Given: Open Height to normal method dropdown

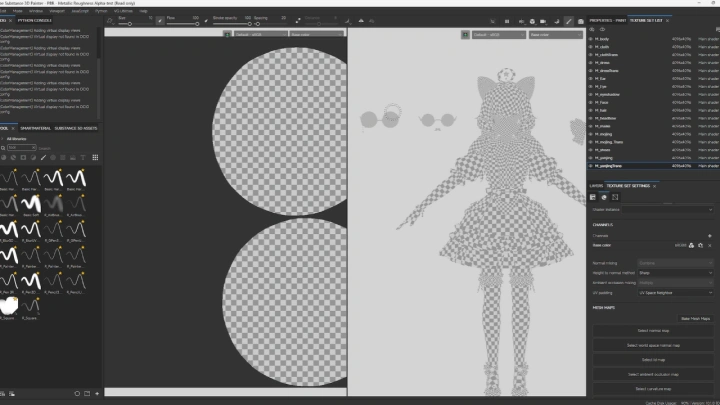Looking at the screenshot, I should (675, 273).
